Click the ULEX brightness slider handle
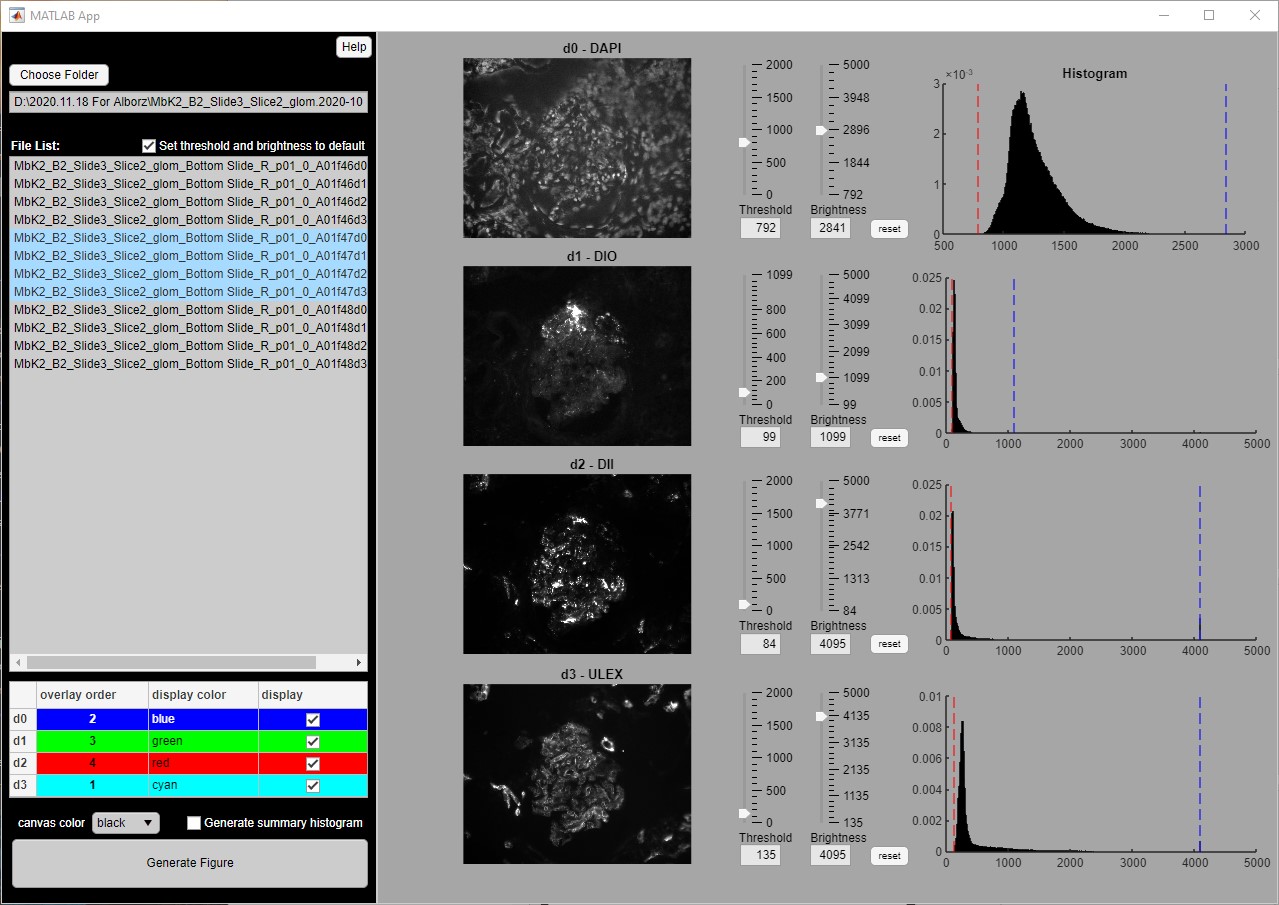The width and height of the screenshot is (1279, 905). 821,716
